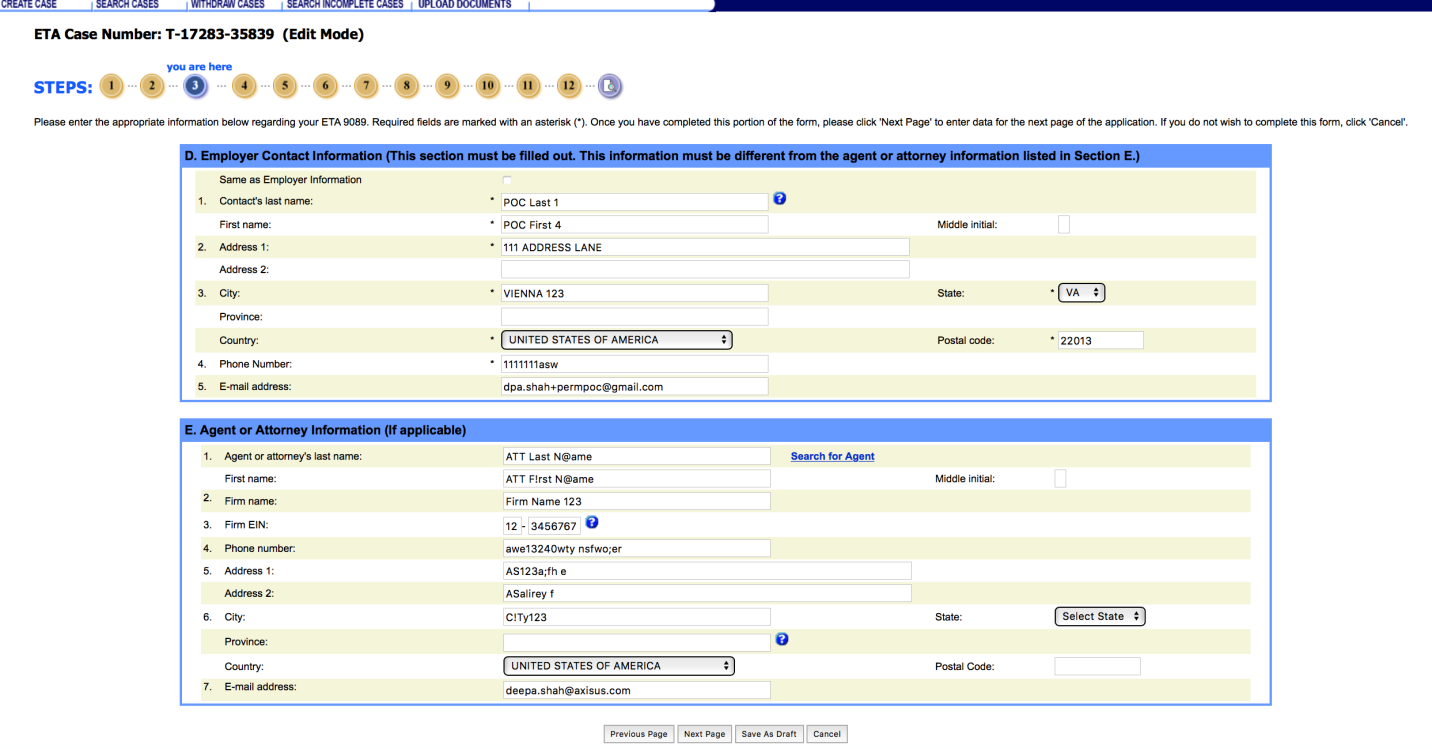Screen dimensions: 1432x749
Task: Jump to step 9 circle
Action: click(447, 86)
